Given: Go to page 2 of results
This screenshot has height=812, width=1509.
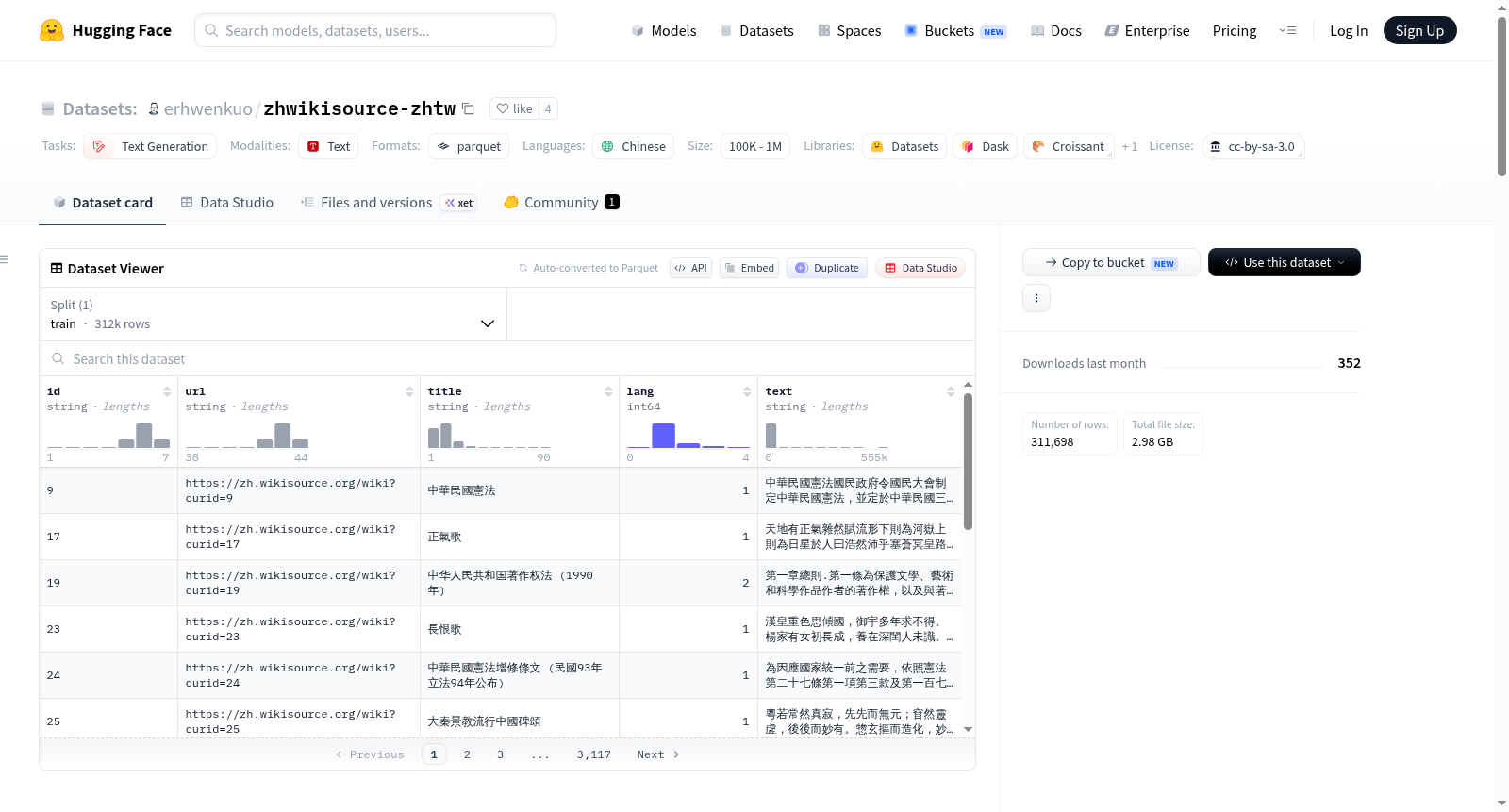Looking at the screenshot, I should (x=467, y=754).
